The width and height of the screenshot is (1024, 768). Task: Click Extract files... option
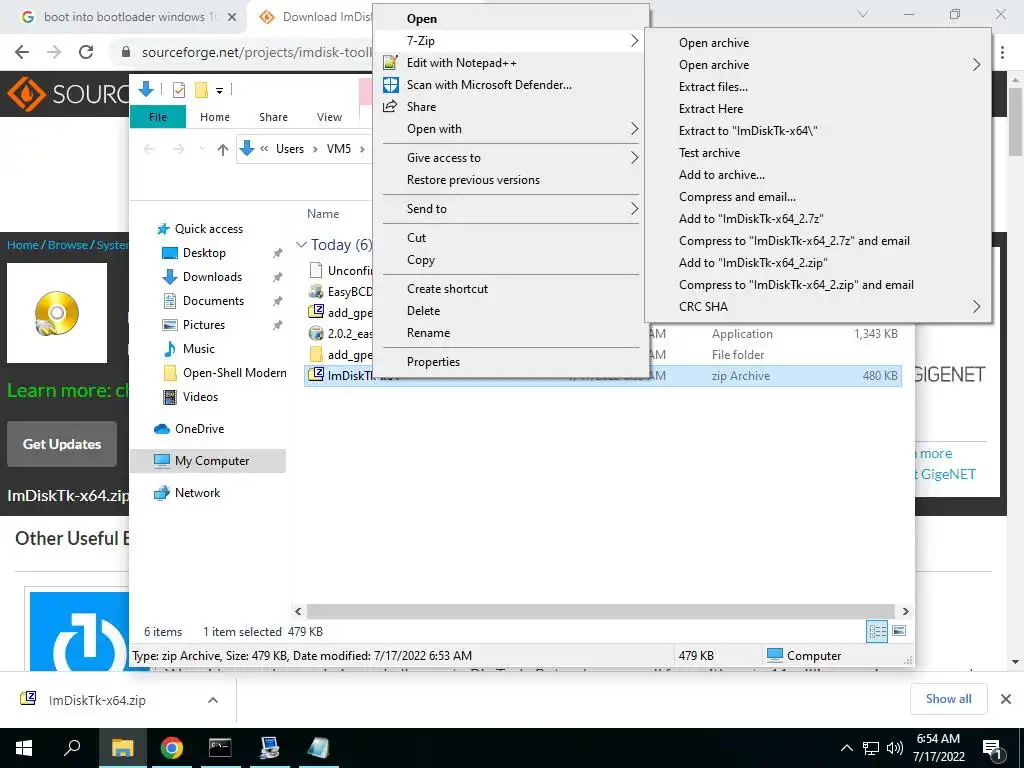point(713,87)
